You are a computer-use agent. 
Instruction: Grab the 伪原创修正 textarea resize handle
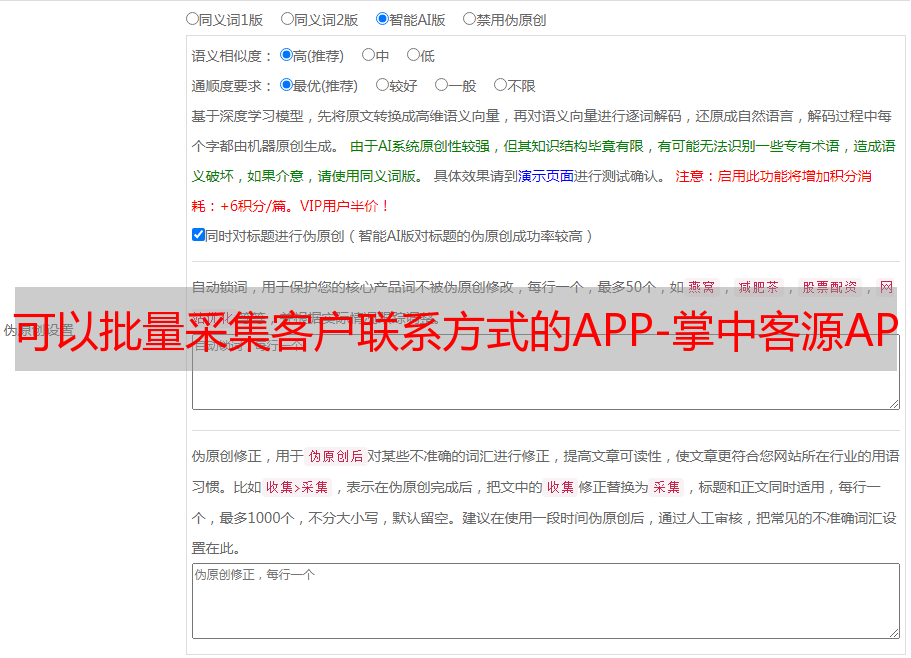click(x=894, y=632)
